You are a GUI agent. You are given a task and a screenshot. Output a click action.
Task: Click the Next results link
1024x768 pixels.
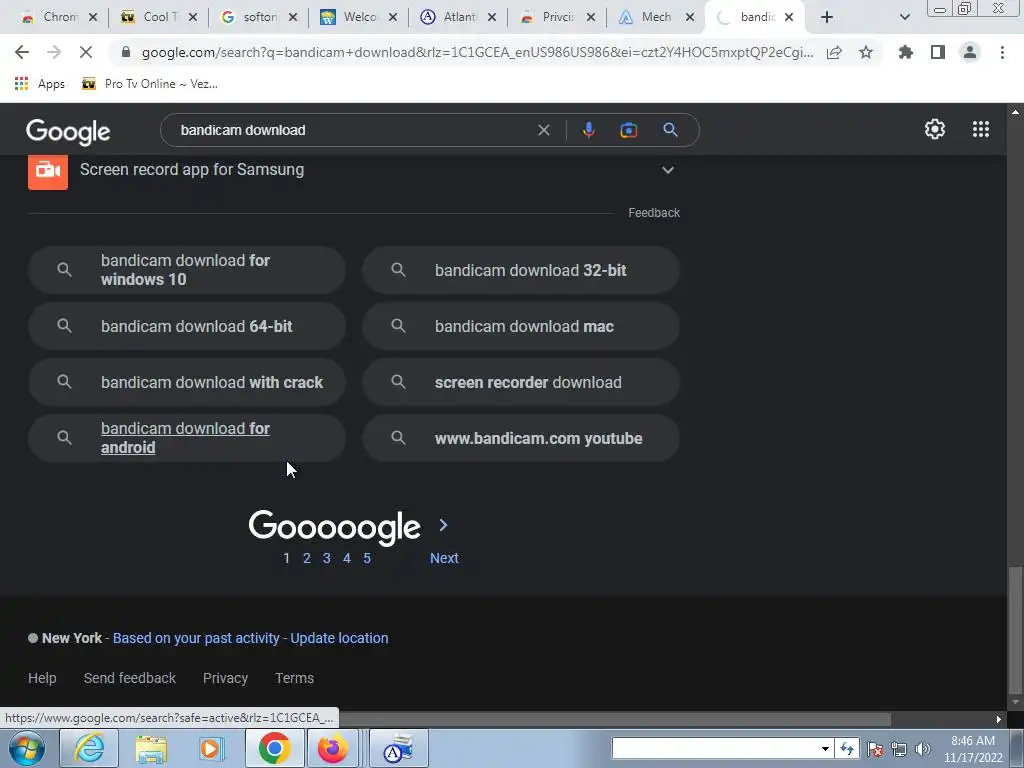444,558
